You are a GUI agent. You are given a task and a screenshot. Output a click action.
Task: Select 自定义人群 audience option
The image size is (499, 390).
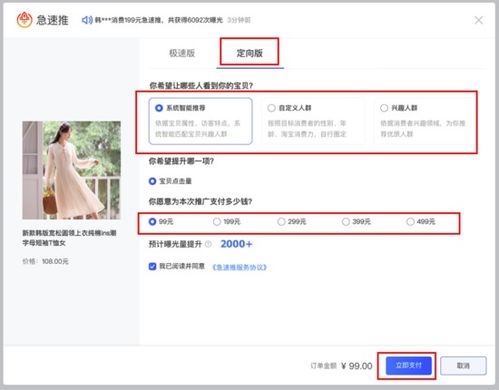click(x=313, y=121)
